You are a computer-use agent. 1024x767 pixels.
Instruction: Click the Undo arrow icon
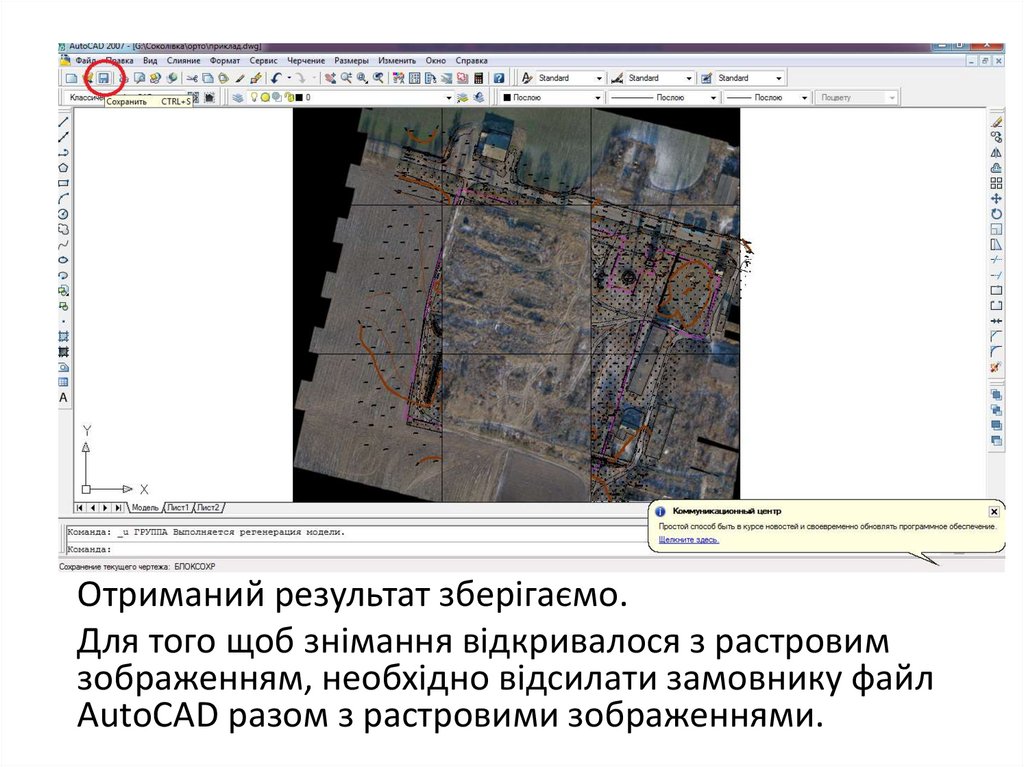(x=276, y=78)
